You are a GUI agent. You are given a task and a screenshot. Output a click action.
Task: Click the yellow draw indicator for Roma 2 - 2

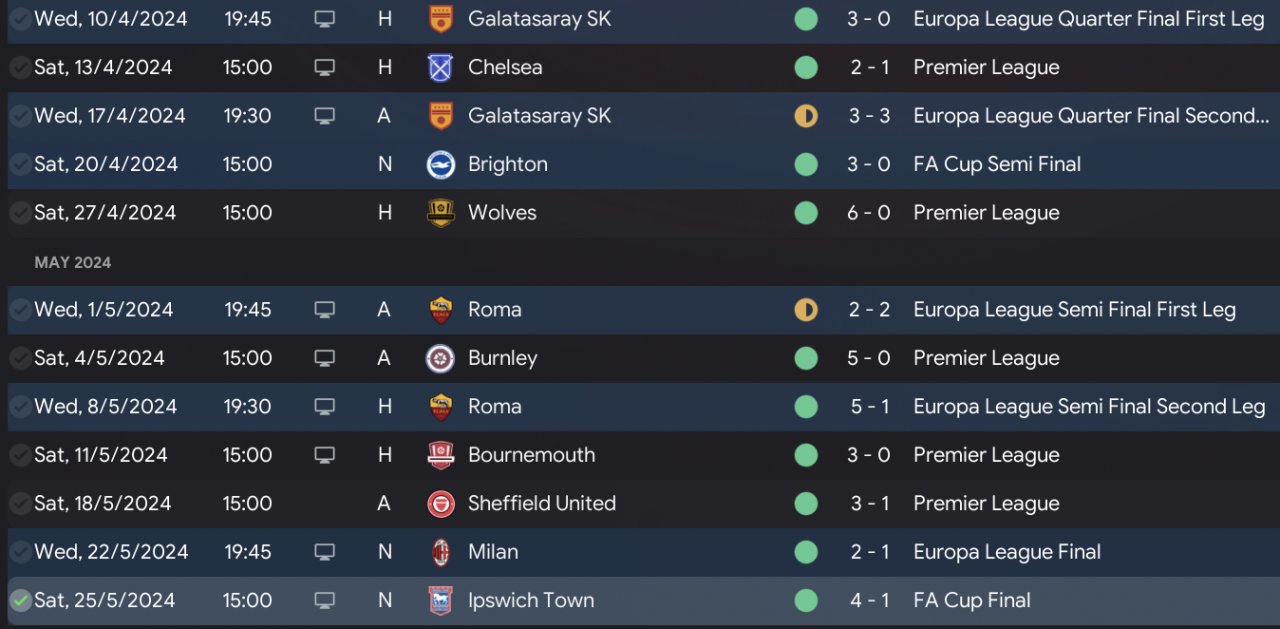[806, 310]
